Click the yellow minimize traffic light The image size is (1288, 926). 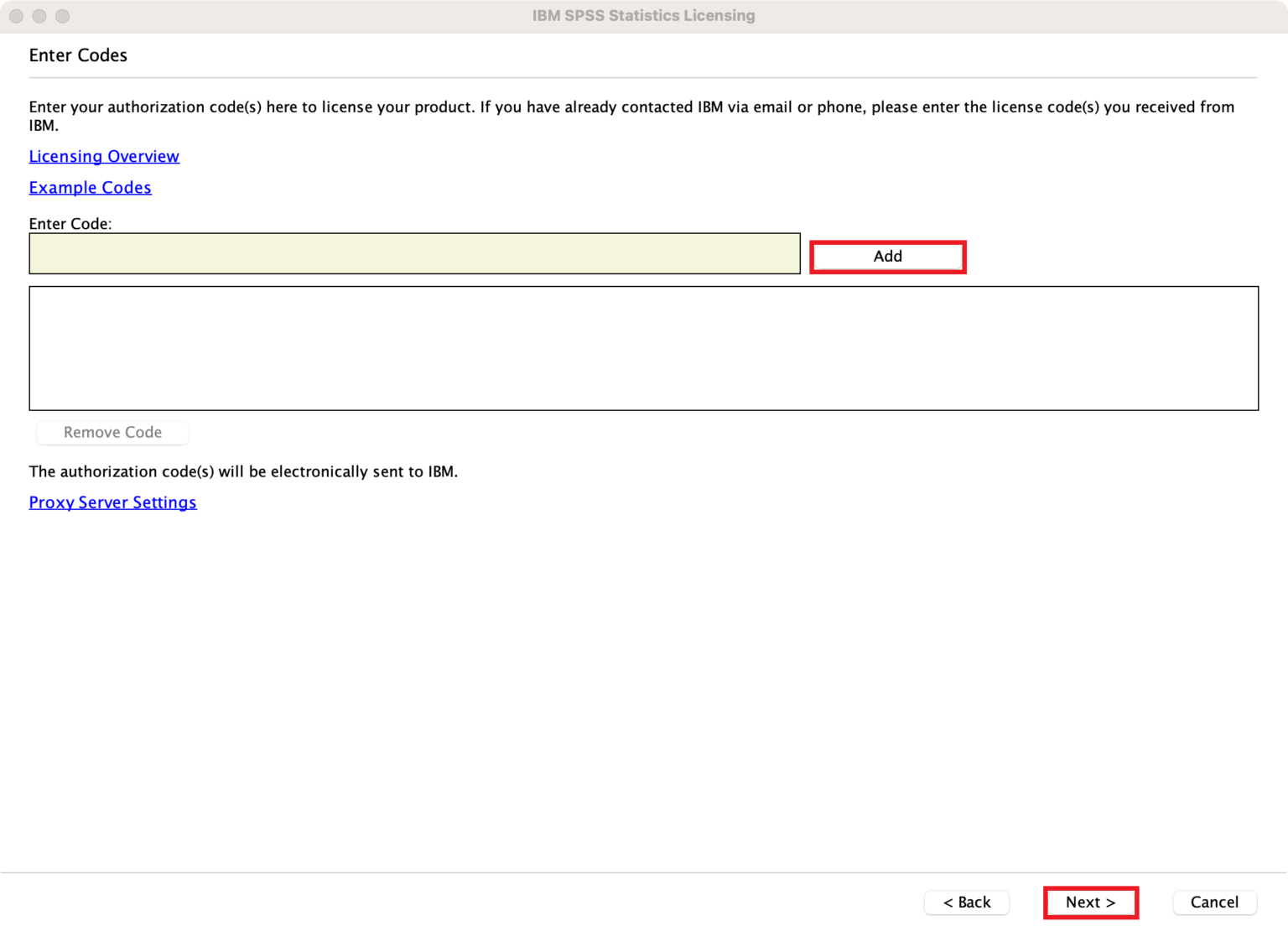click(39, 15)
